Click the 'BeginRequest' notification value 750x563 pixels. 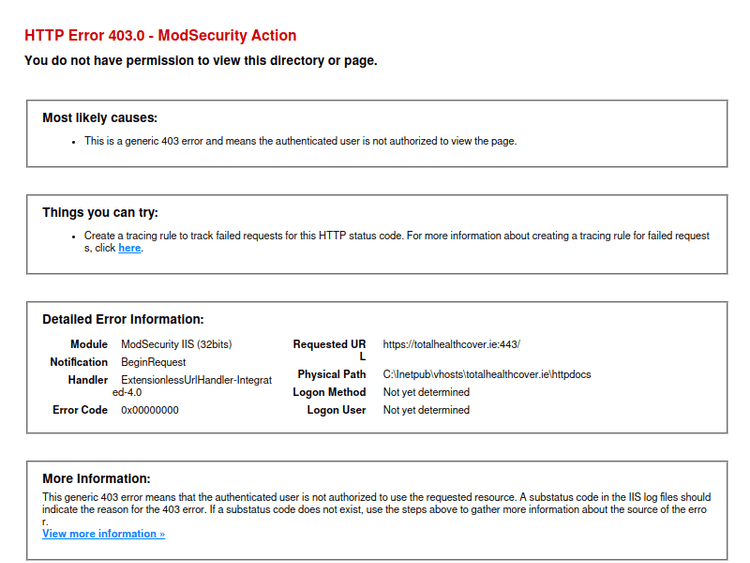pos(153,362)
